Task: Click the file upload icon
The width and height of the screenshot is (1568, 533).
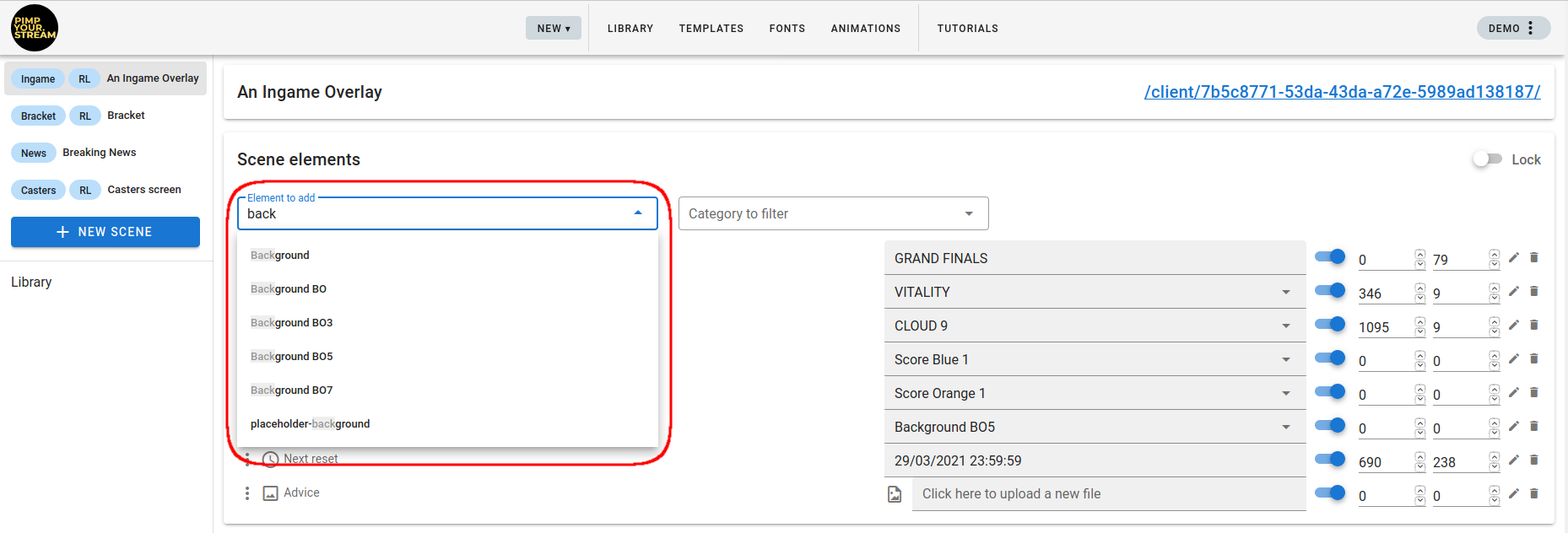Action: [x=895, y=494]
